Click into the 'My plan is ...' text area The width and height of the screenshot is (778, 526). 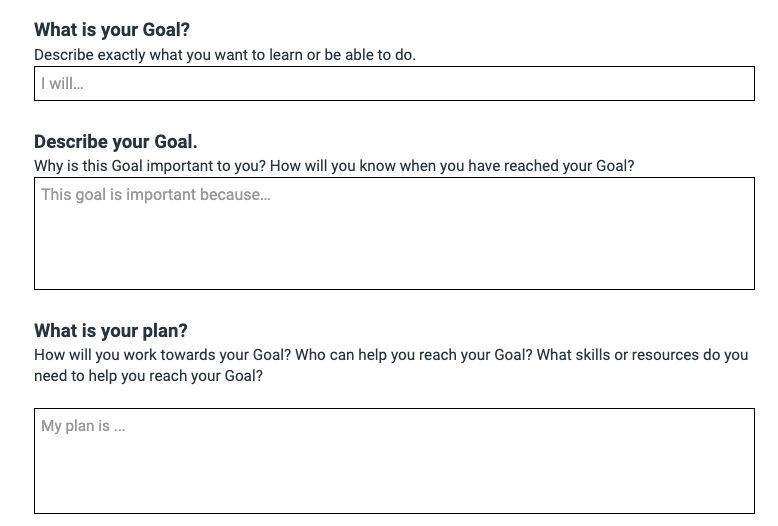394,465
